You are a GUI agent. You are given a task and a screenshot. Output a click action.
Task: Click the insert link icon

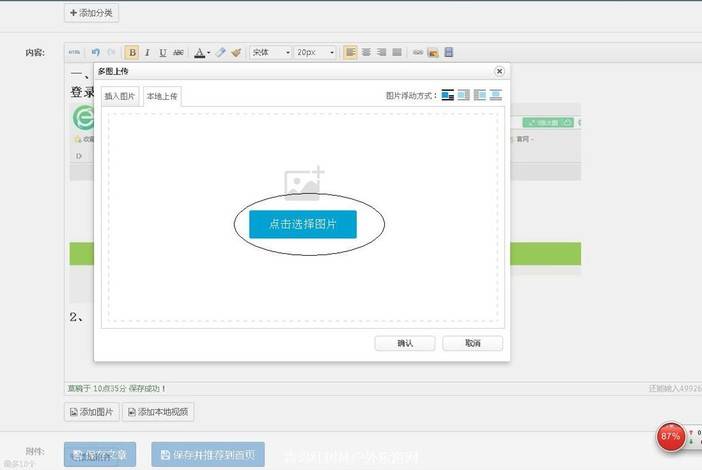pos(417,52)
